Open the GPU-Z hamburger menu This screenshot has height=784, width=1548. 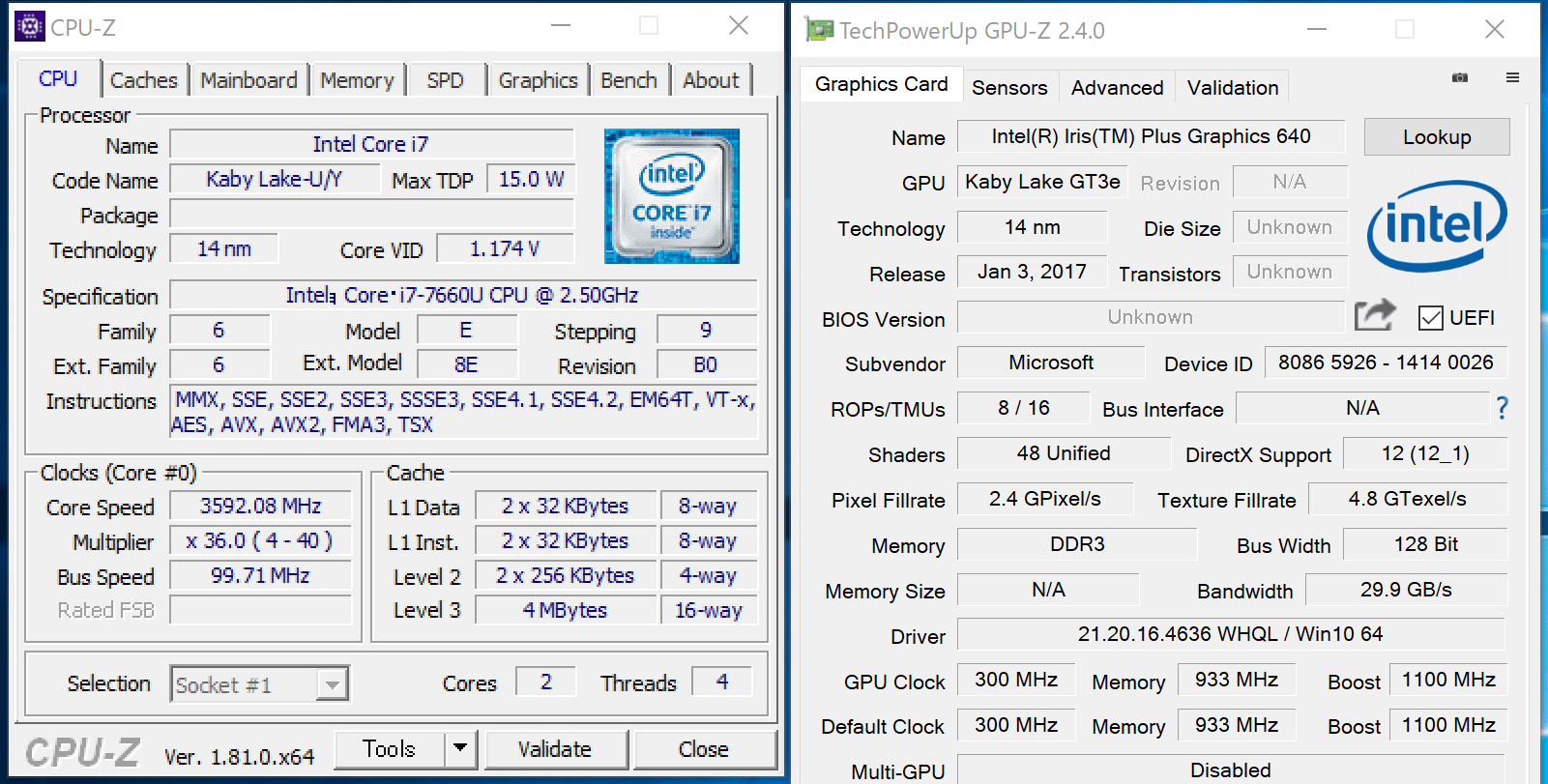click(1513, 77)
